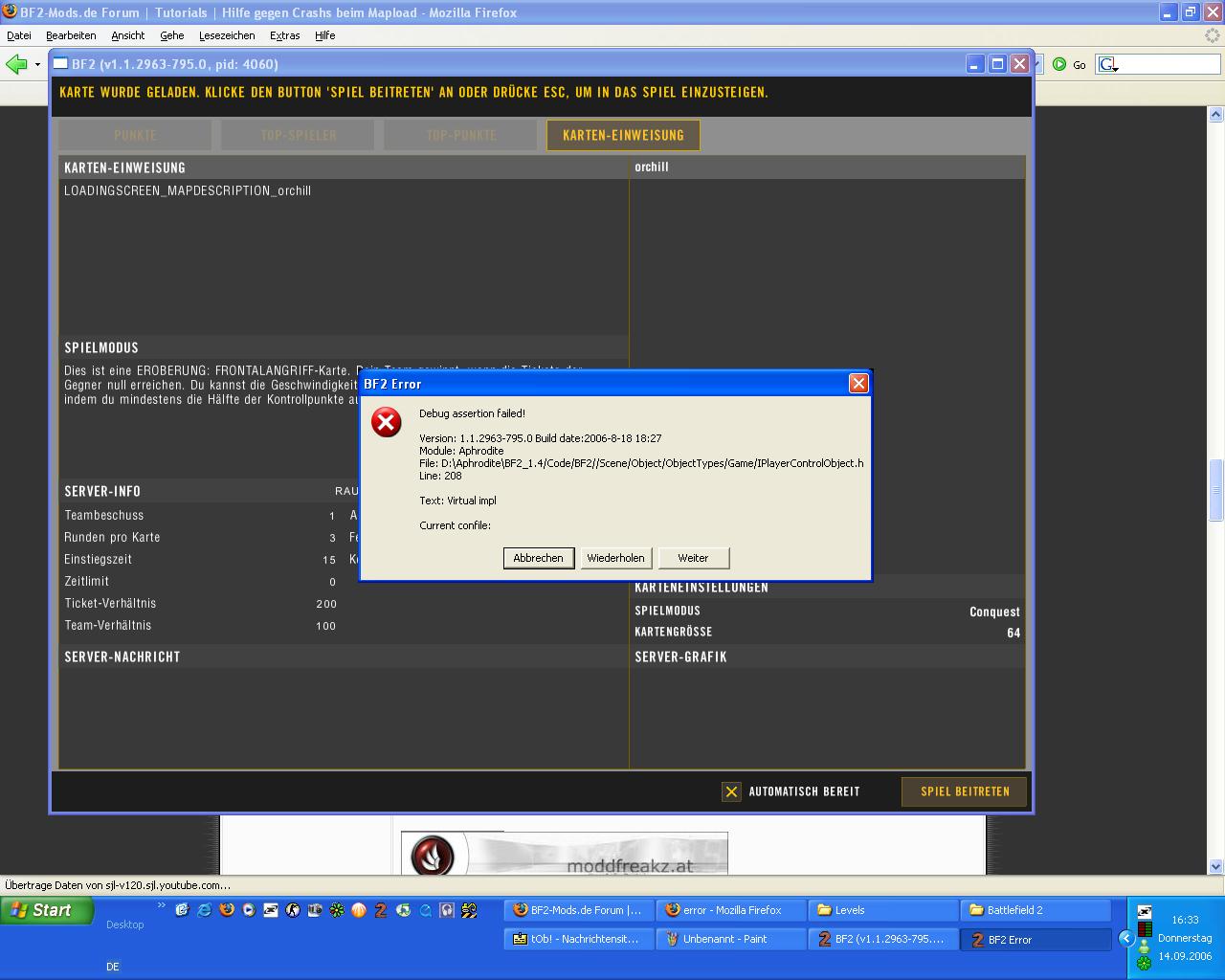Open the Extras menu
1225x980 pixels.
[284, 35]
